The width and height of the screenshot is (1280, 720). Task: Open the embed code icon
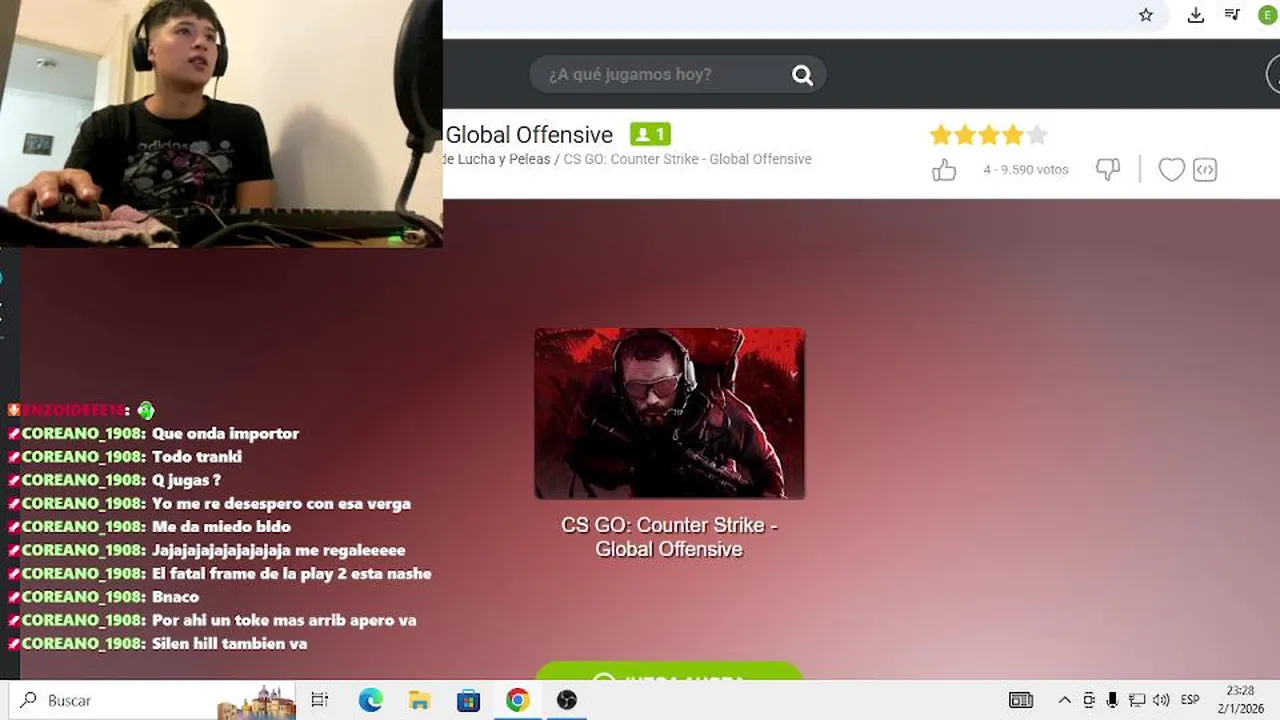(x=1205, y=170)
